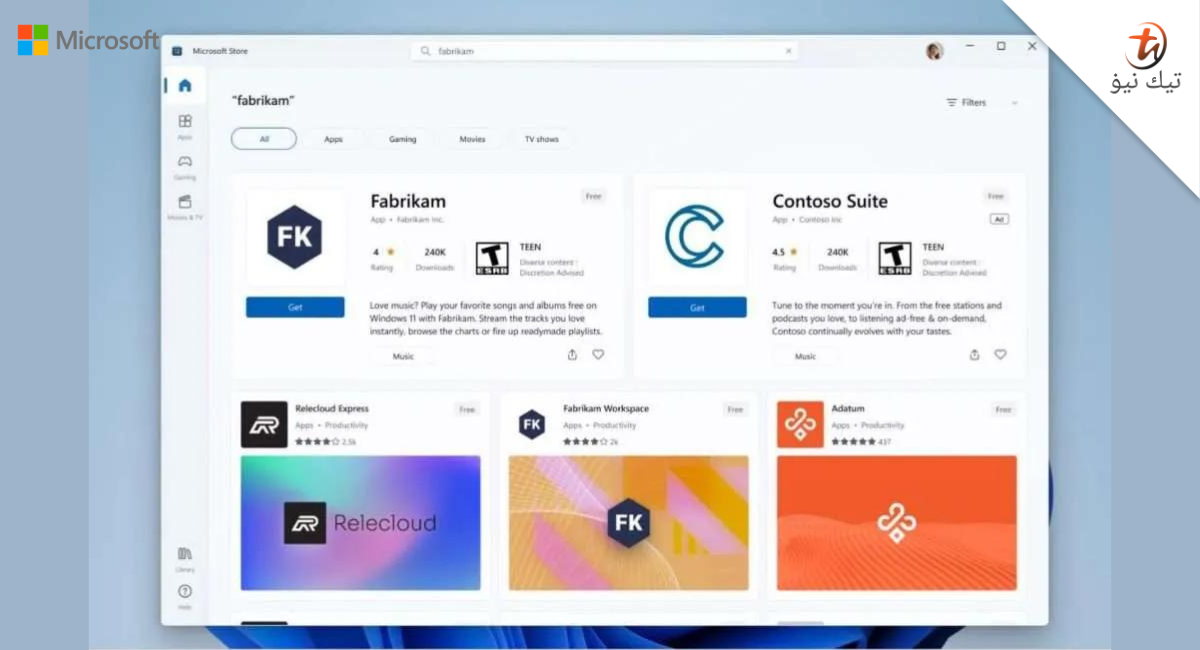Open the Home section in Microsoft Store
This screenshot has height=650, width=1200.
pos(184,85)
